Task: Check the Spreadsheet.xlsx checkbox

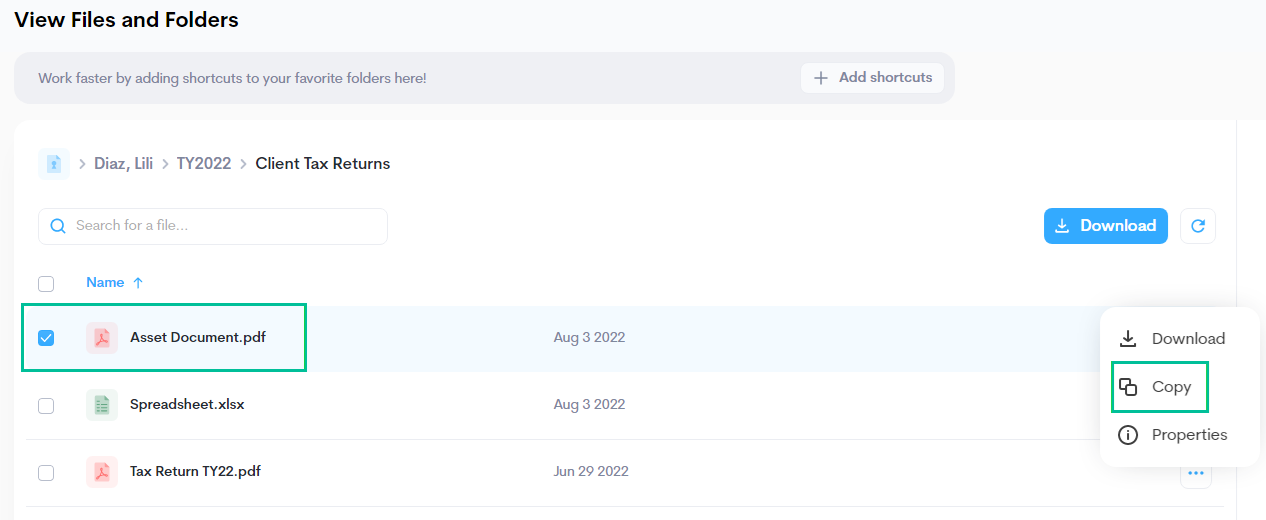Action: (x=46, y=405)
